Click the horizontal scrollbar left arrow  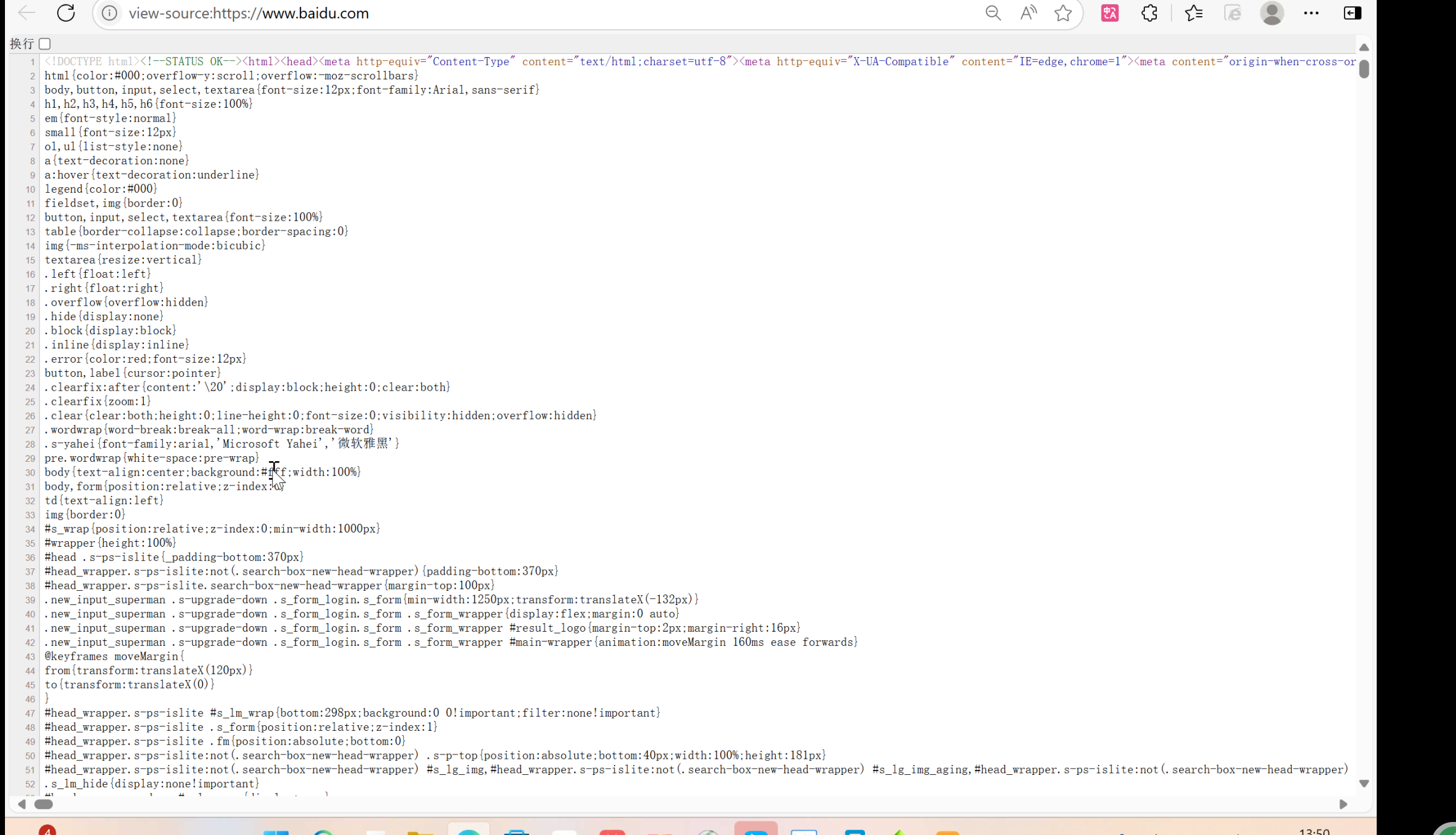pyautogui.click(x=22, y=804)
